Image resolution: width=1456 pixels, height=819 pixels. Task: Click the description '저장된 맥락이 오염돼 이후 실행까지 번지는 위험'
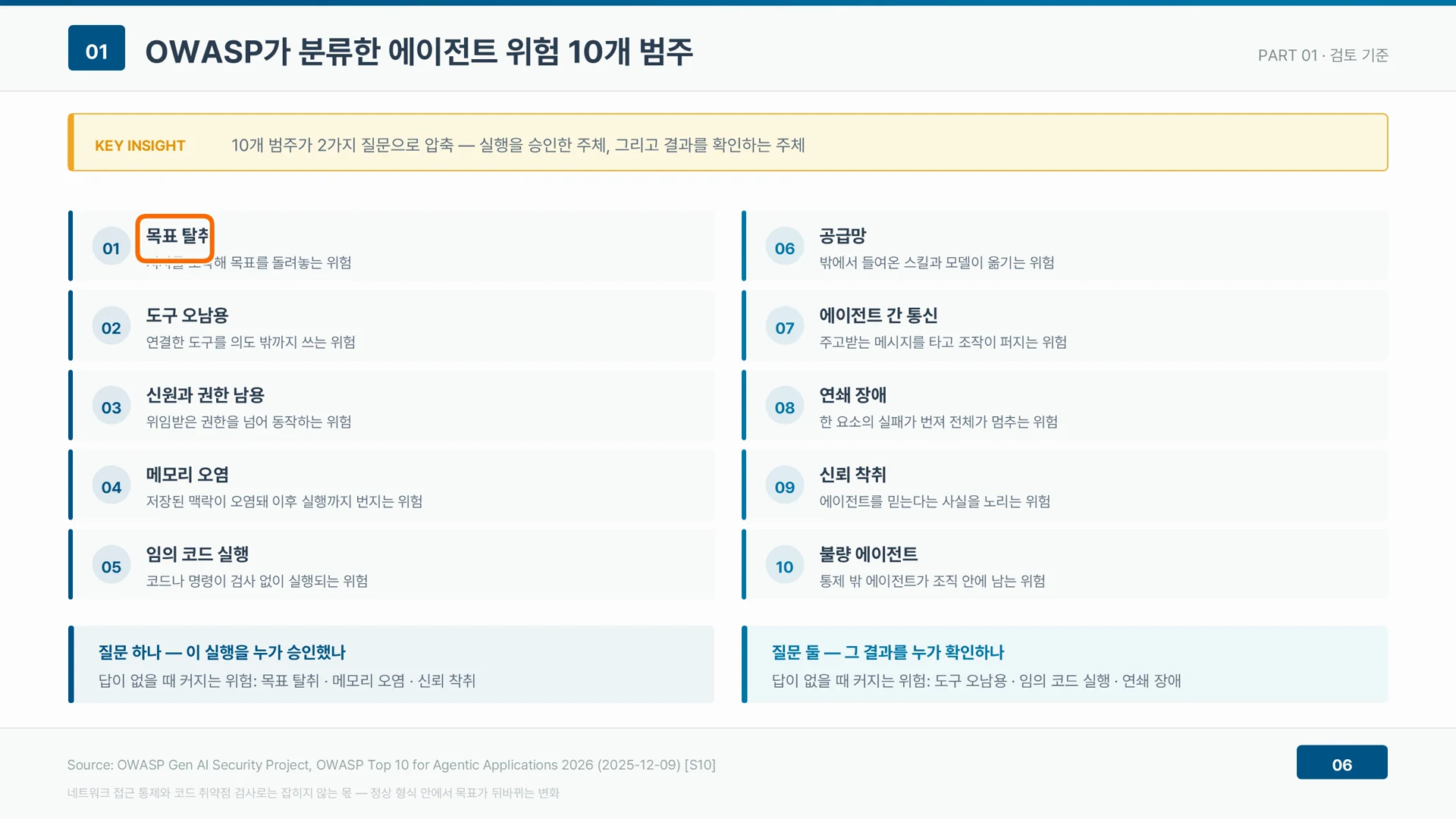pyautogui.click(x=284, y=501)
